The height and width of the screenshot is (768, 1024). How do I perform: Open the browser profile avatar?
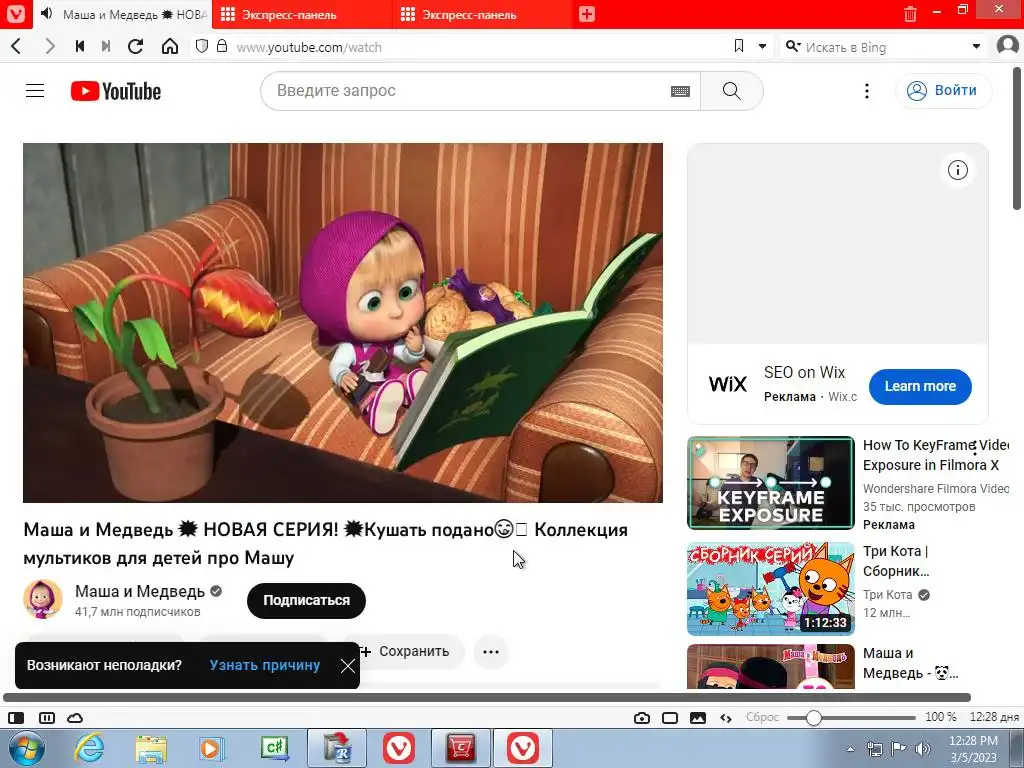pyautogui.click(x=1008, y=46)
